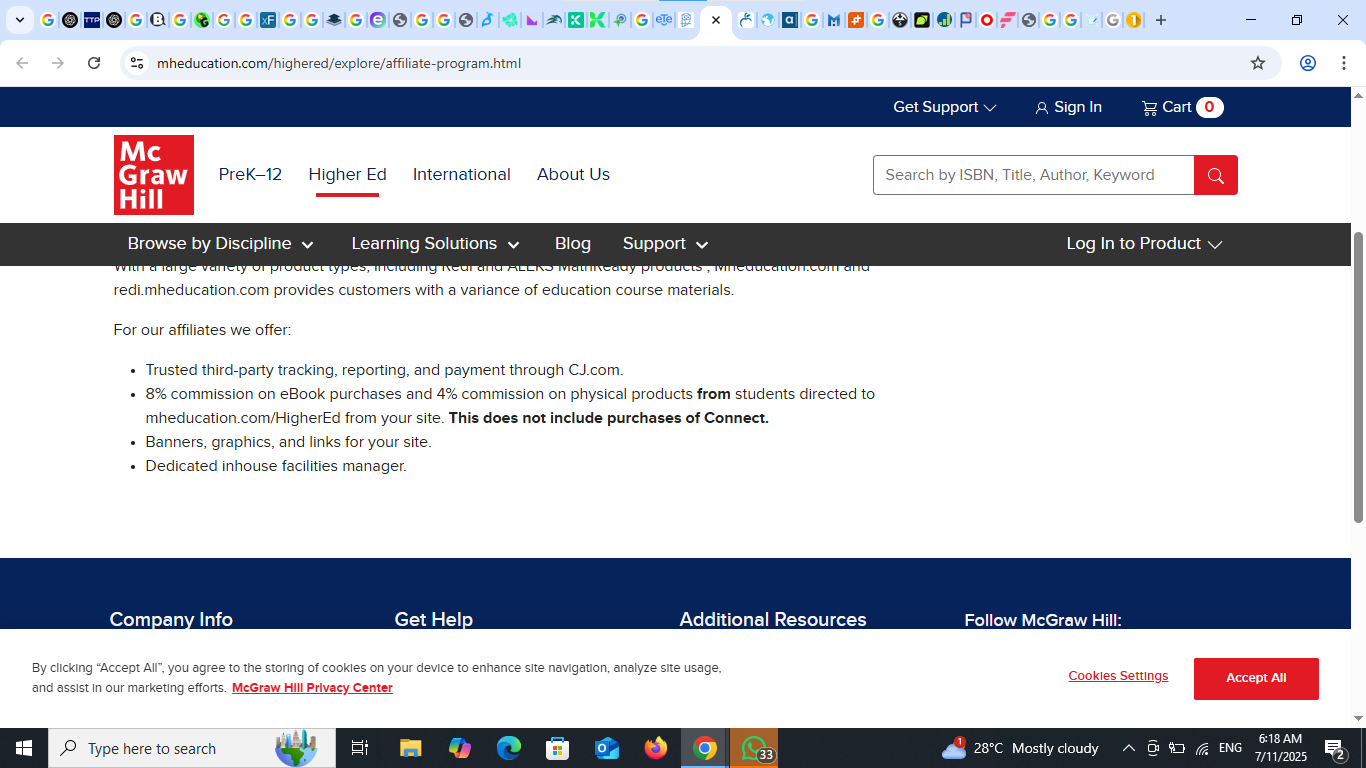Image resolution: width=1366 pixels, height=768 pixels.
Task: Open McGraw Hill Privacy Center link
Action: pos(312,688)
